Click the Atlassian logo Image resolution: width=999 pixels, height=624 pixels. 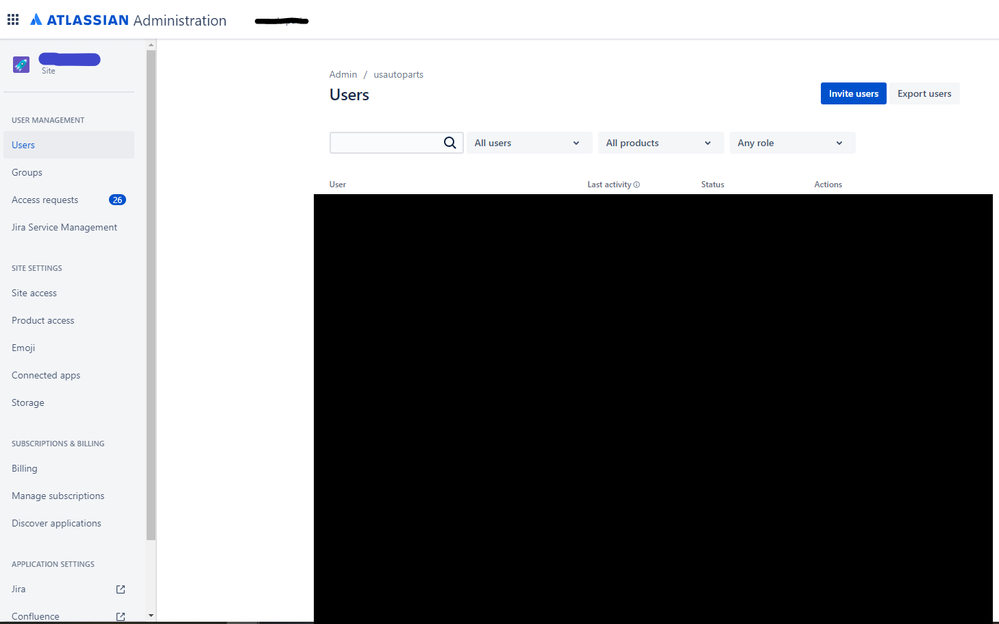tap(80, 20)
